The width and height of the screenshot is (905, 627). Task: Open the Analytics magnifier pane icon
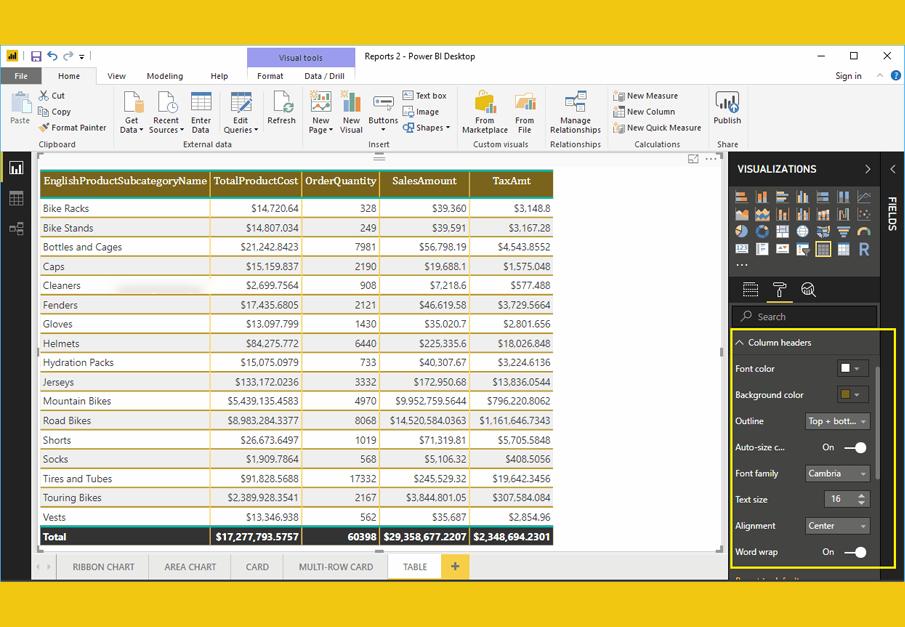pos(808,290)
